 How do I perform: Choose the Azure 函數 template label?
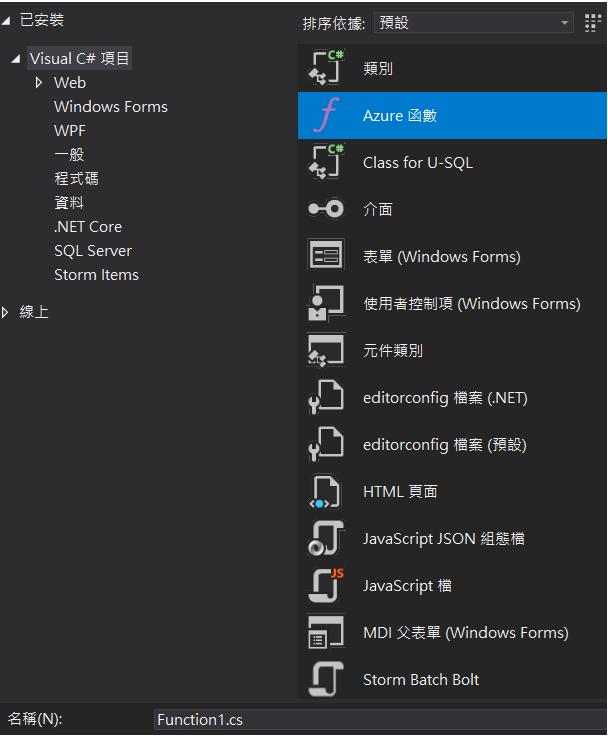(400, 115)
